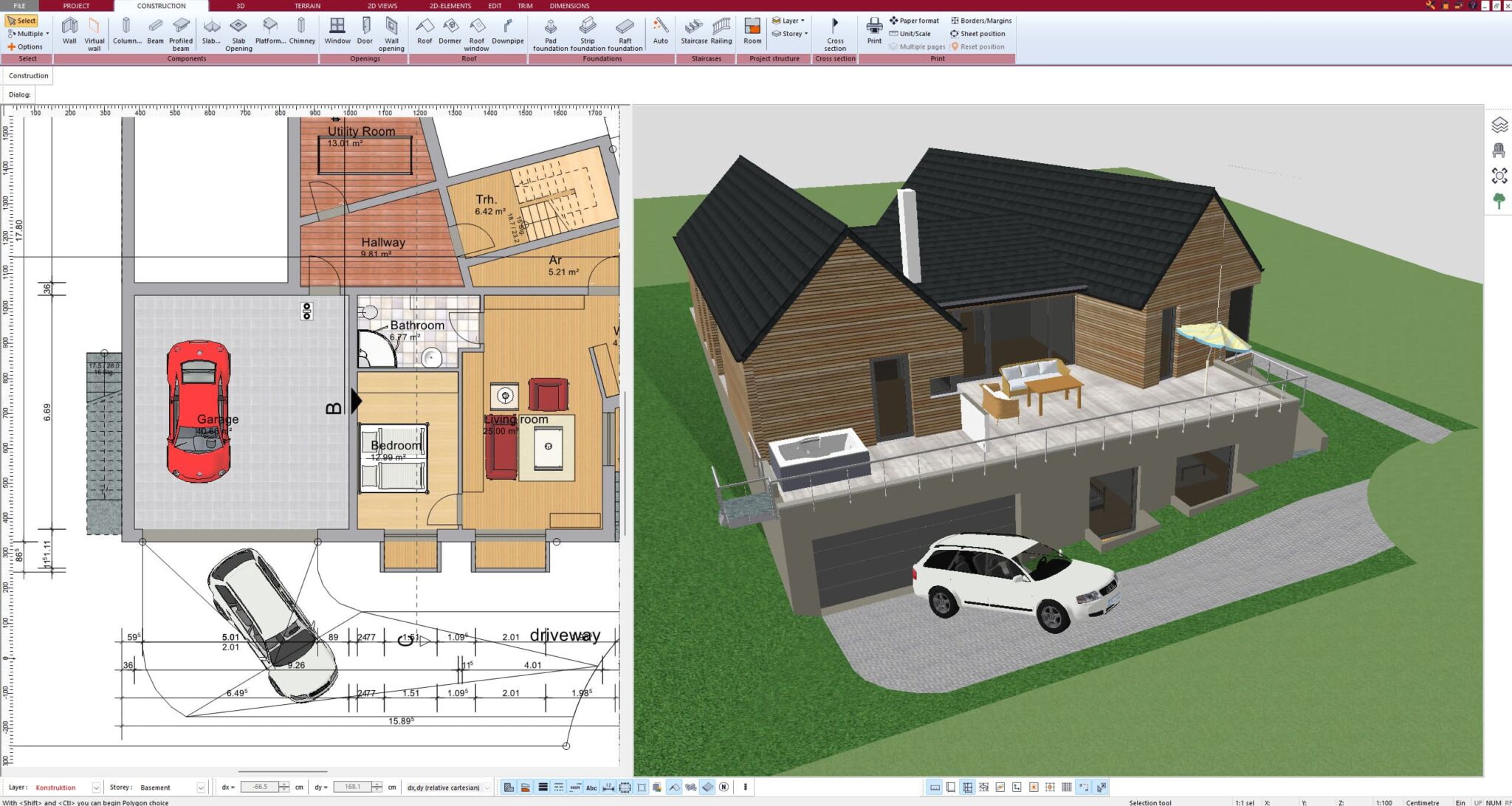
Task: Open the Print function
Action: click(x=874, y=30)
